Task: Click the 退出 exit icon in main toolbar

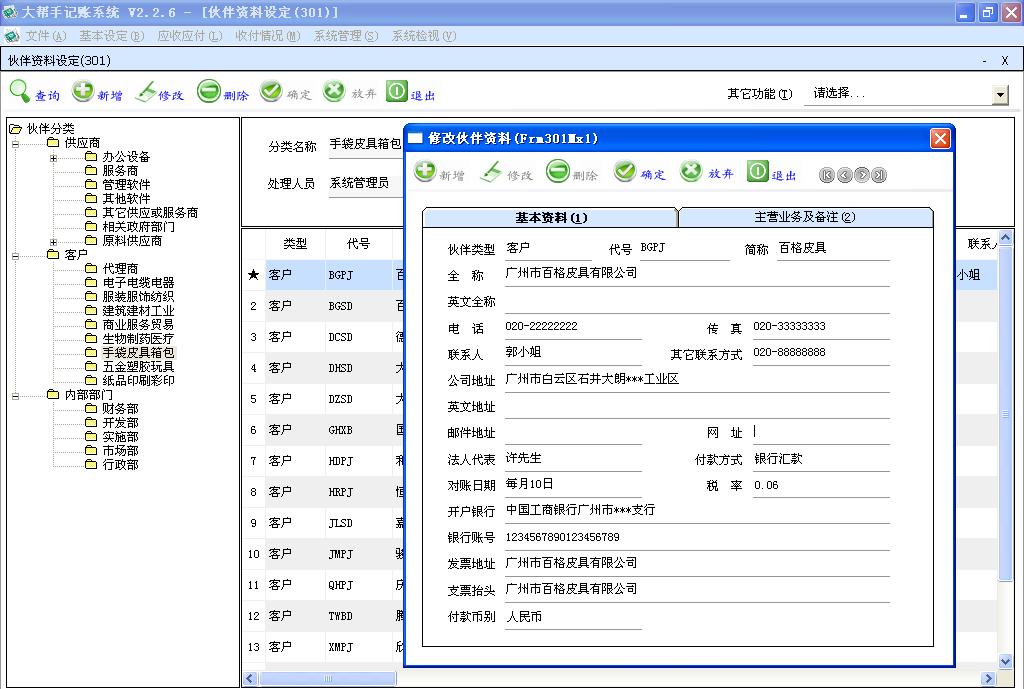Action: [x=396, y=91]
